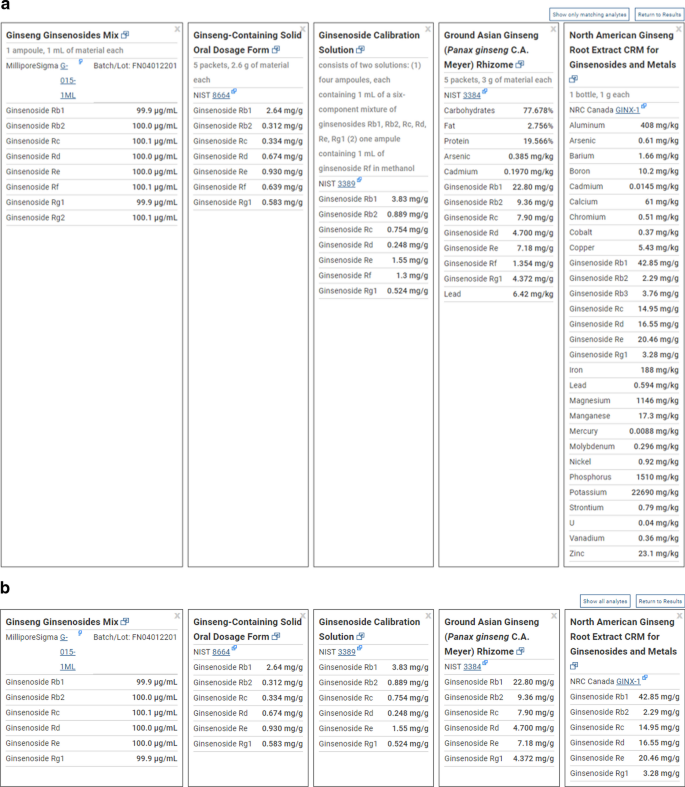Open the pop-out icon after 'Oral Dosage Form' in the bottom panel

click(x=276, y=637)
